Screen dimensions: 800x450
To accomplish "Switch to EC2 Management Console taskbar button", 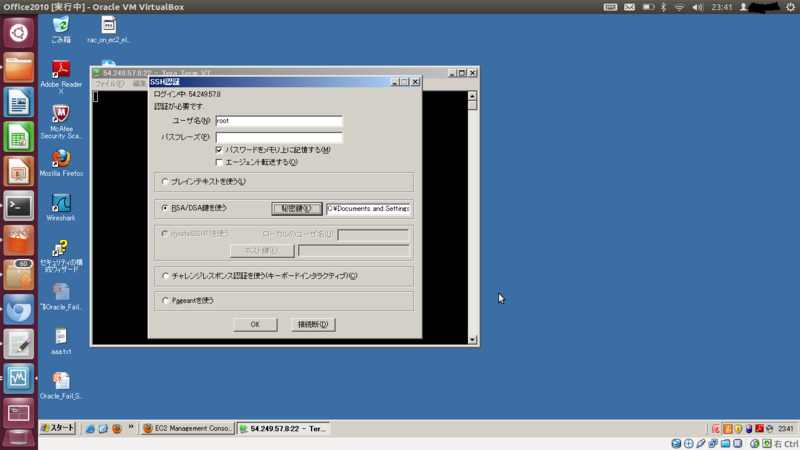I will 188,429.
